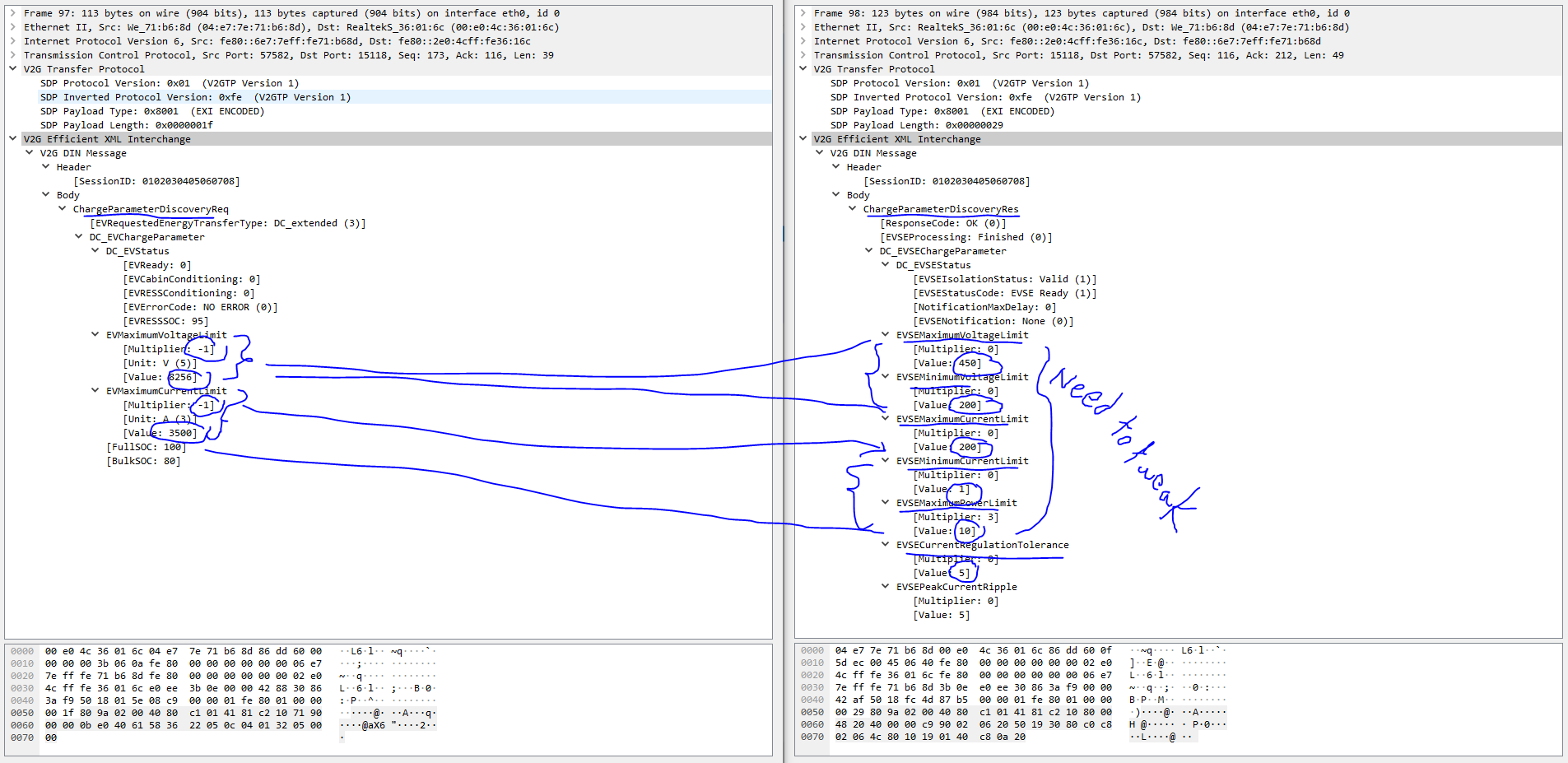Collapse the EVMaximumVoltageLimit node
The image size is (1568, 763).
pyautogui.click(x=95, y=335)
